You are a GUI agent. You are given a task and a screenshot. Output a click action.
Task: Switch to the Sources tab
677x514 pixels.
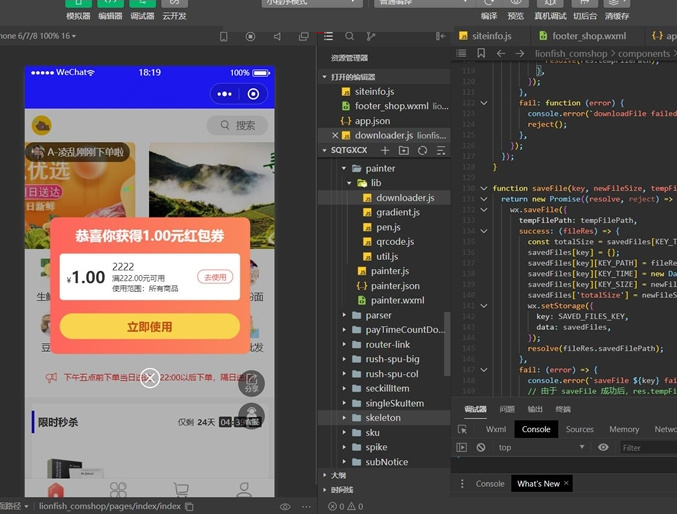579,429
